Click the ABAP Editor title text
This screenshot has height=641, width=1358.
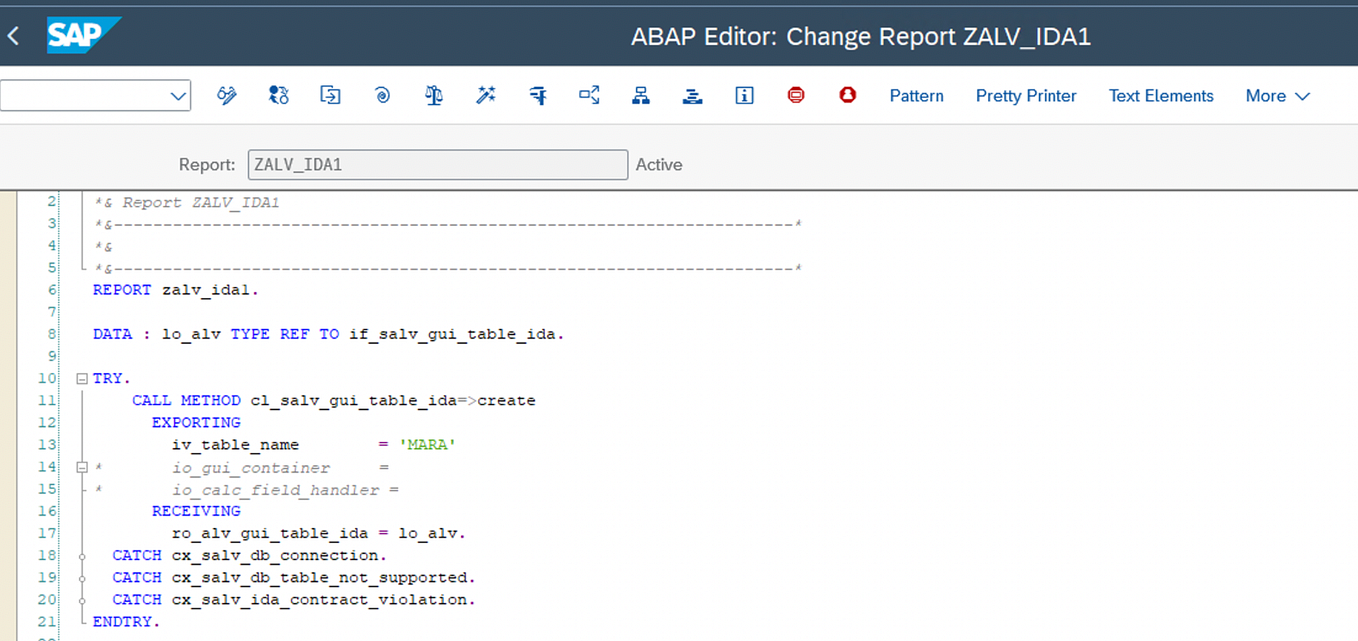point(860,37)
